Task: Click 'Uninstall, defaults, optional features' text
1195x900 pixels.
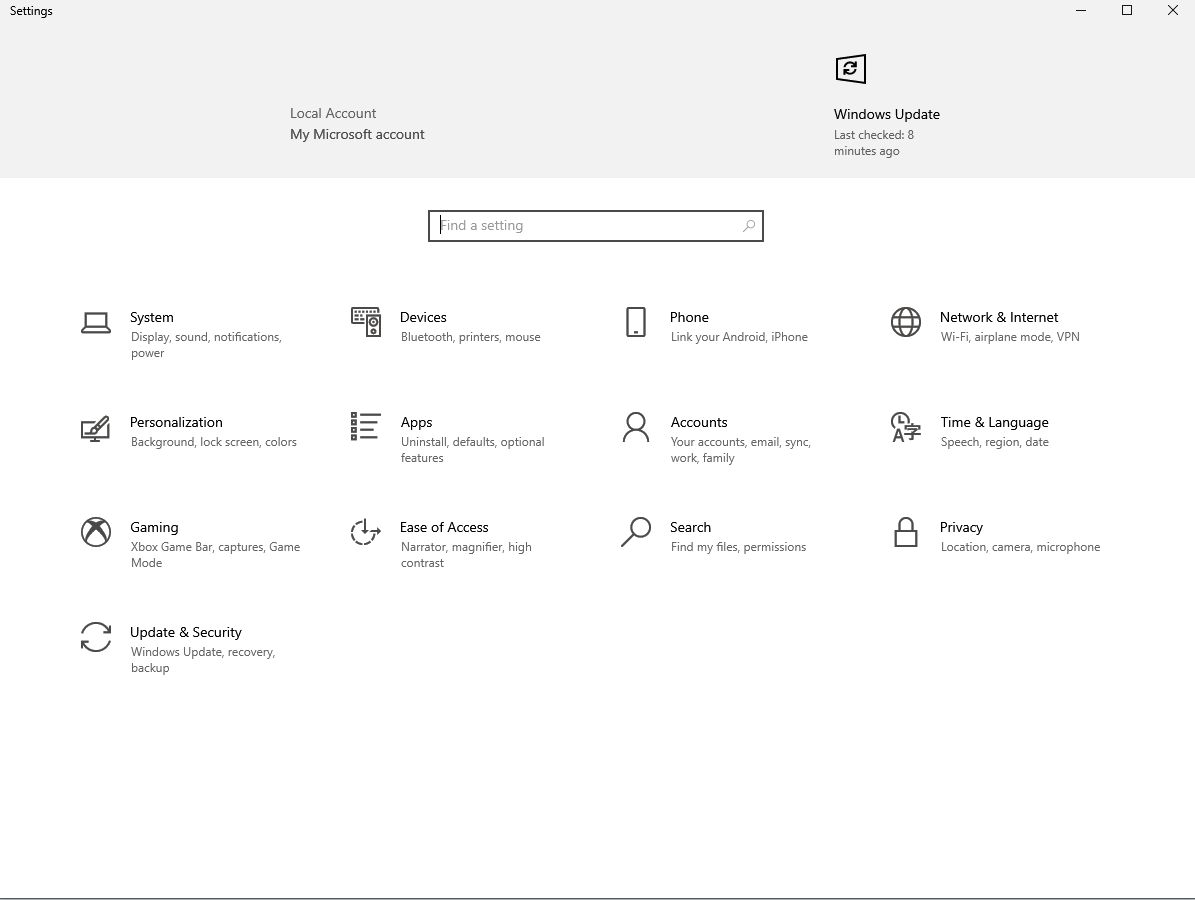Action: [x=473, y=450]
